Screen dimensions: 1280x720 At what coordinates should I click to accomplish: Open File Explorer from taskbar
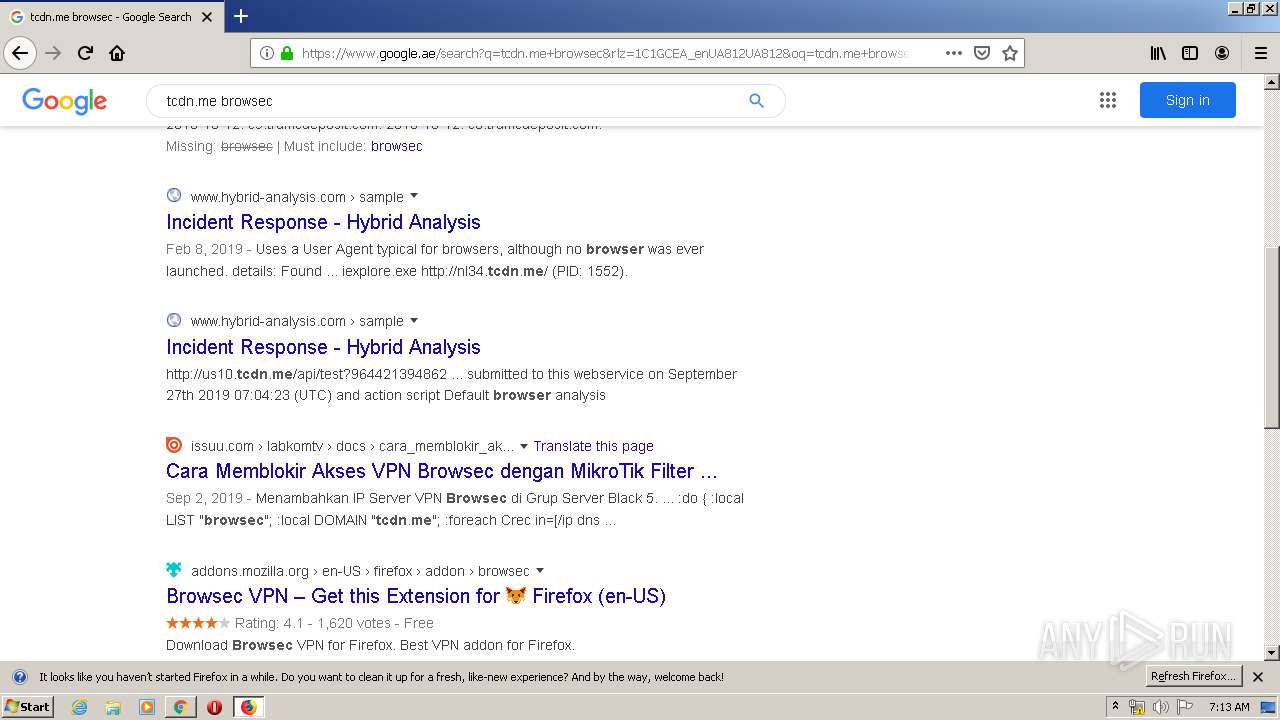(x=113, y=707)
